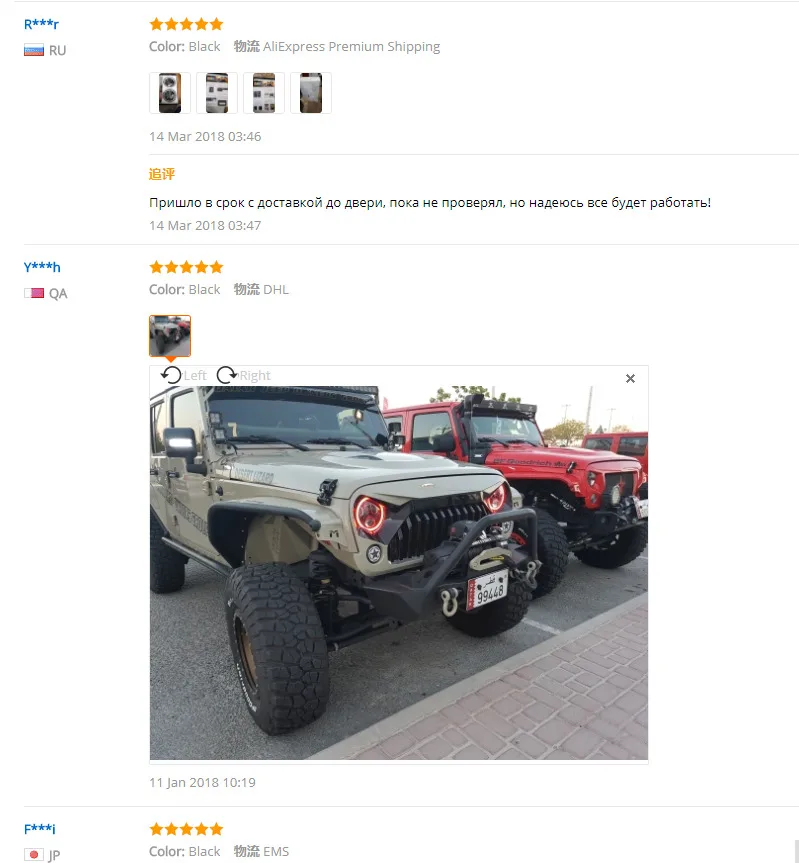
Task: Click the enlarged tan Jeep photo
Action: [399, 572]
